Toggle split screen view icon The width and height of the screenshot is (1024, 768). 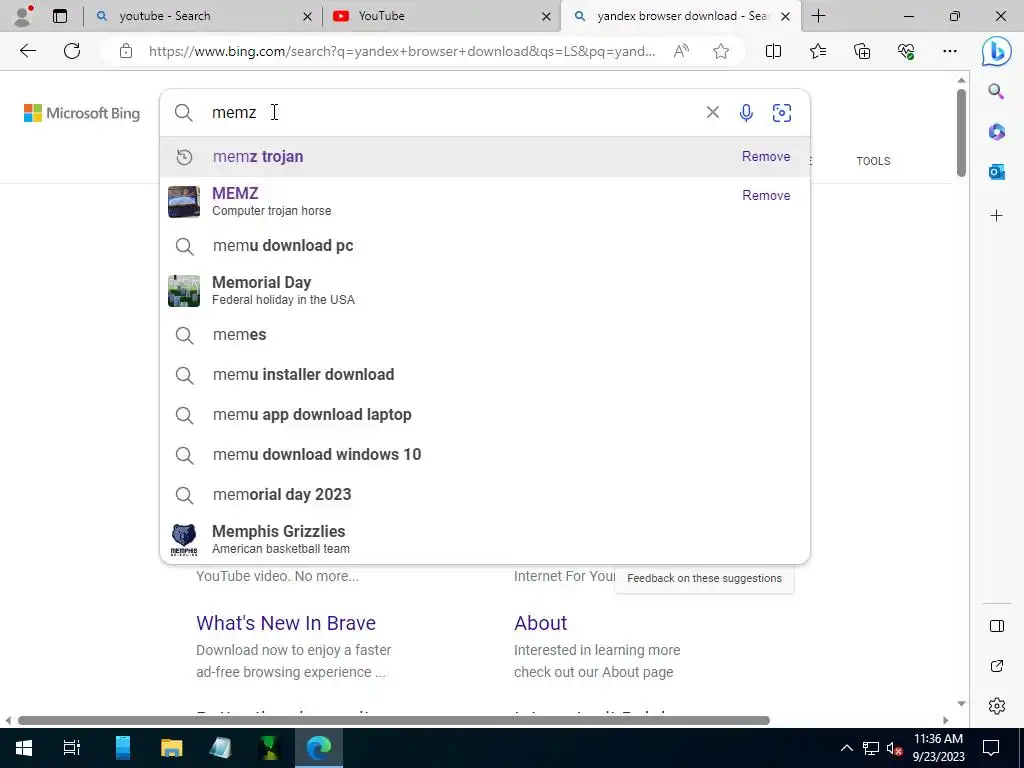click(x=773, y=51)
